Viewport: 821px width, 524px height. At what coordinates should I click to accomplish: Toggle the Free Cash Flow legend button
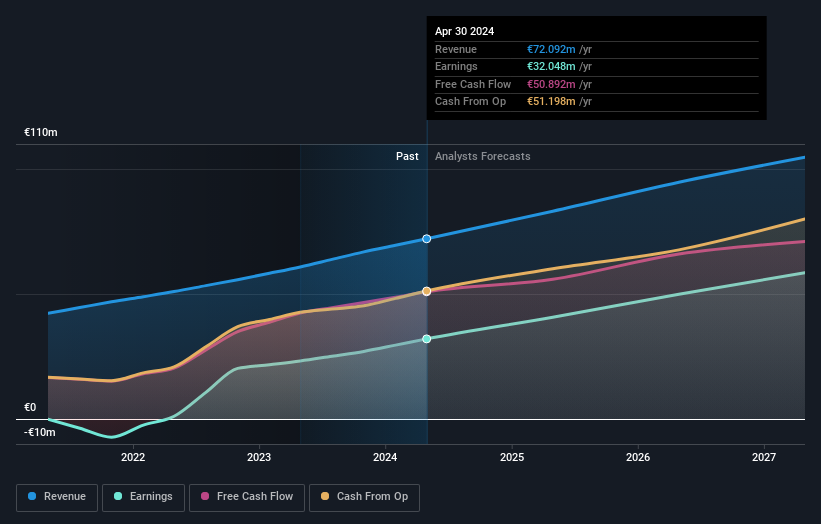point(247,497)
